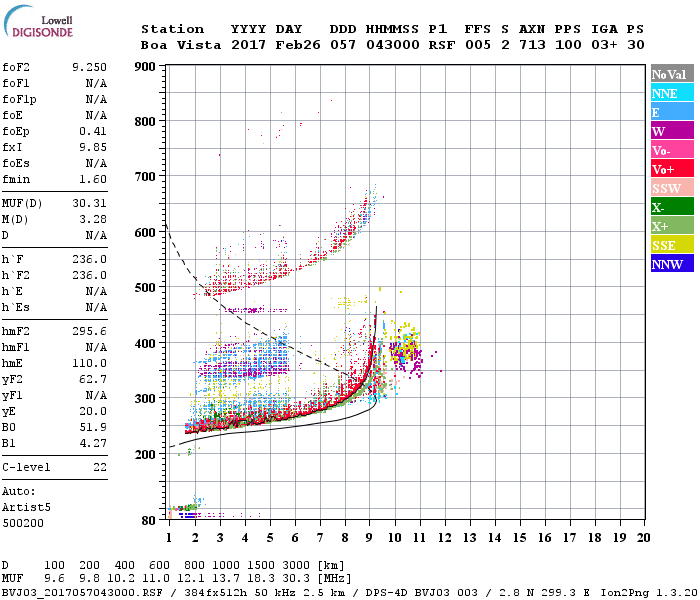
Task: Select the X- dark green legend swatch
Action: (x=672, y=207)
